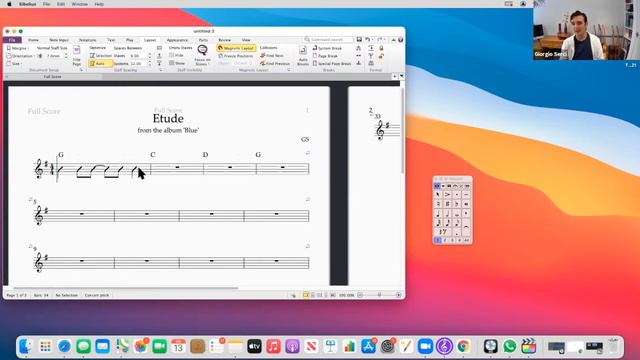Screen dimensions: 640x360
Task: Select All voices on the keypad
Action: coord(467,240)
